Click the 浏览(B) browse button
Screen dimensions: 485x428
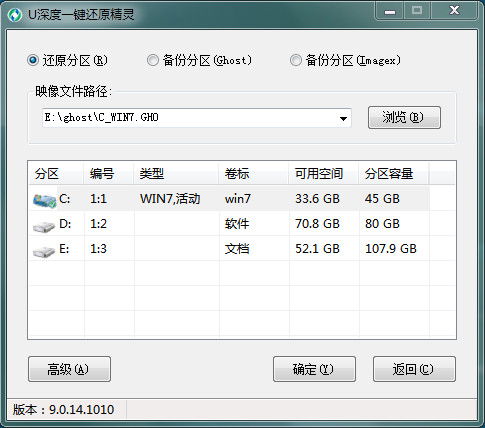pyautogui.click(x=404, y=117)
